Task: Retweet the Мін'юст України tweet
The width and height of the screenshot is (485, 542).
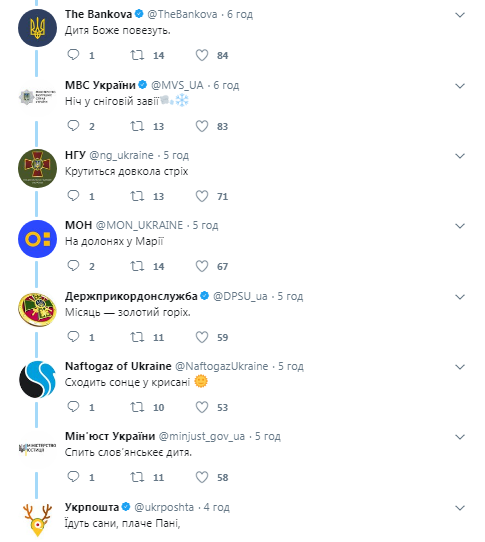Action: pos(137,477)
